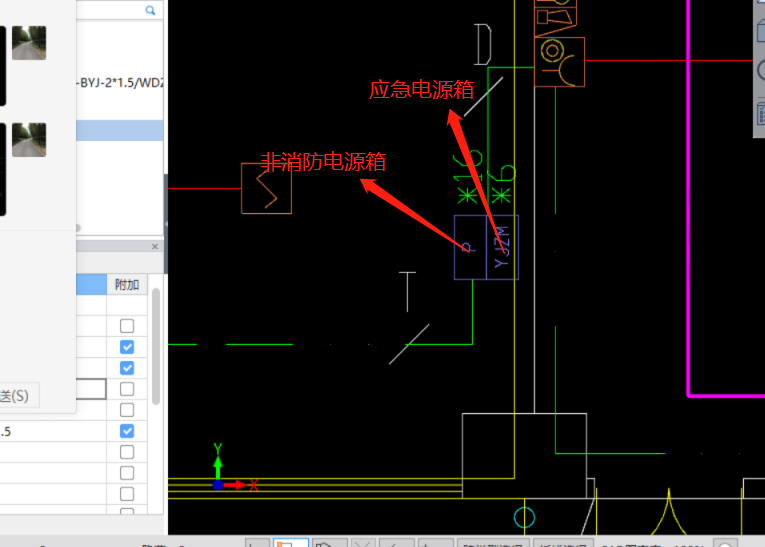Click the blue highlighted column header beside 附加
The image size is (765, 547).
91,284
